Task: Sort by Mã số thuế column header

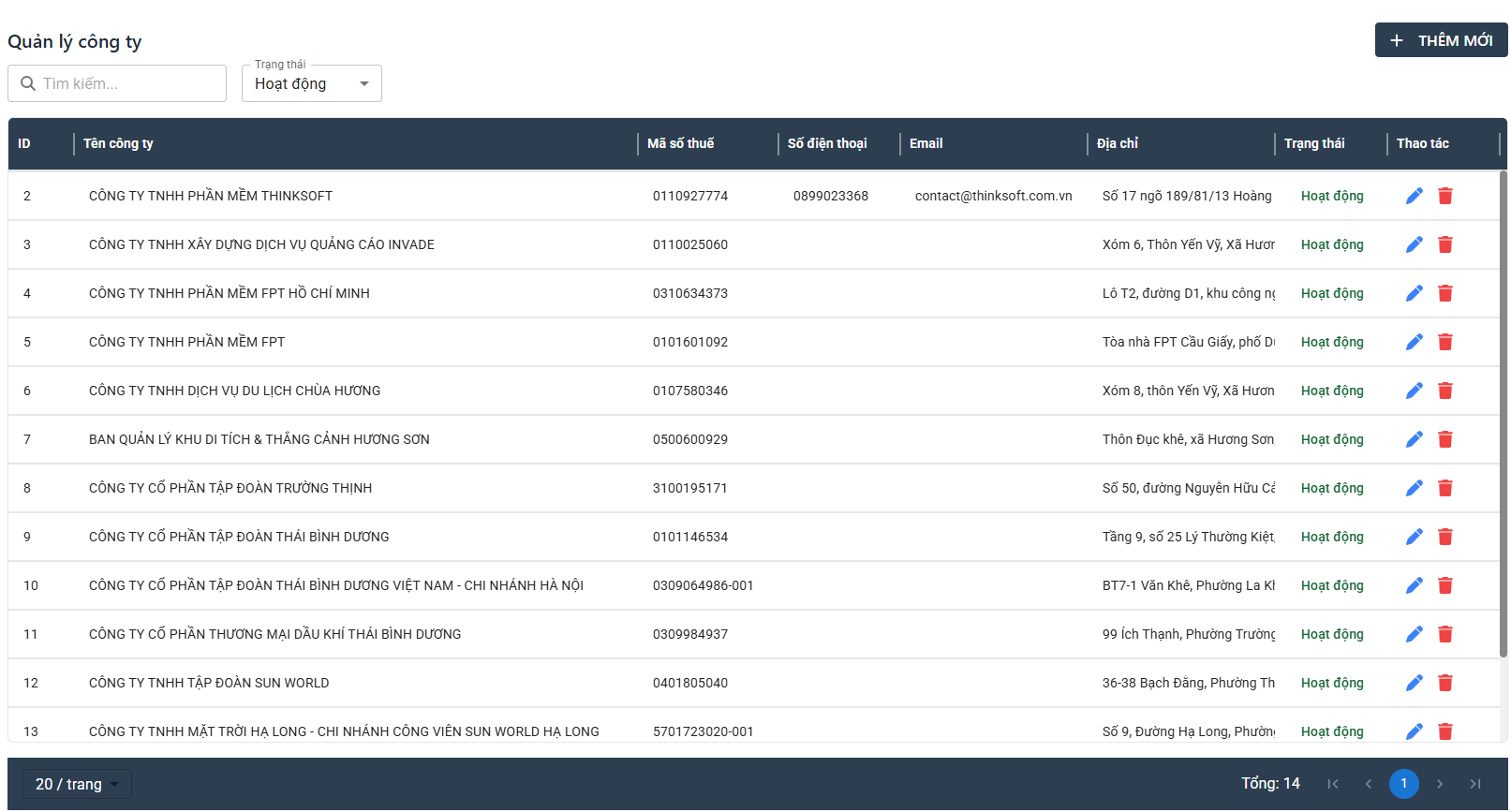Action: [680, 143]
